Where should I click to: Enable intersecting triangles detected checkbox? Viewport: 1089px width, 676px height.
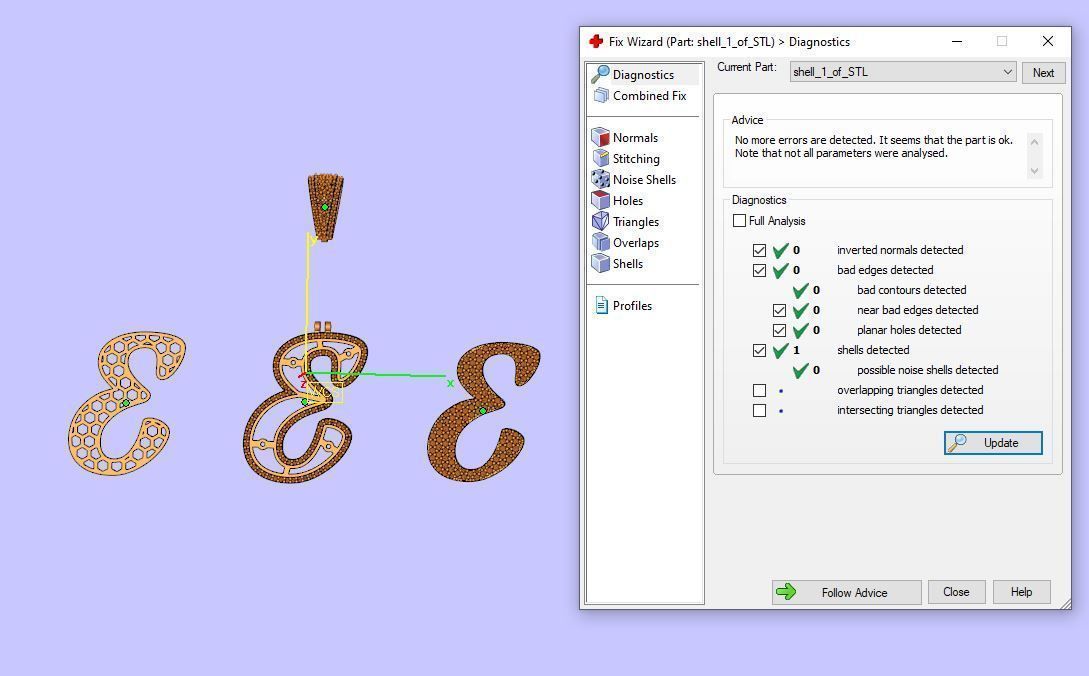[759, 411]
